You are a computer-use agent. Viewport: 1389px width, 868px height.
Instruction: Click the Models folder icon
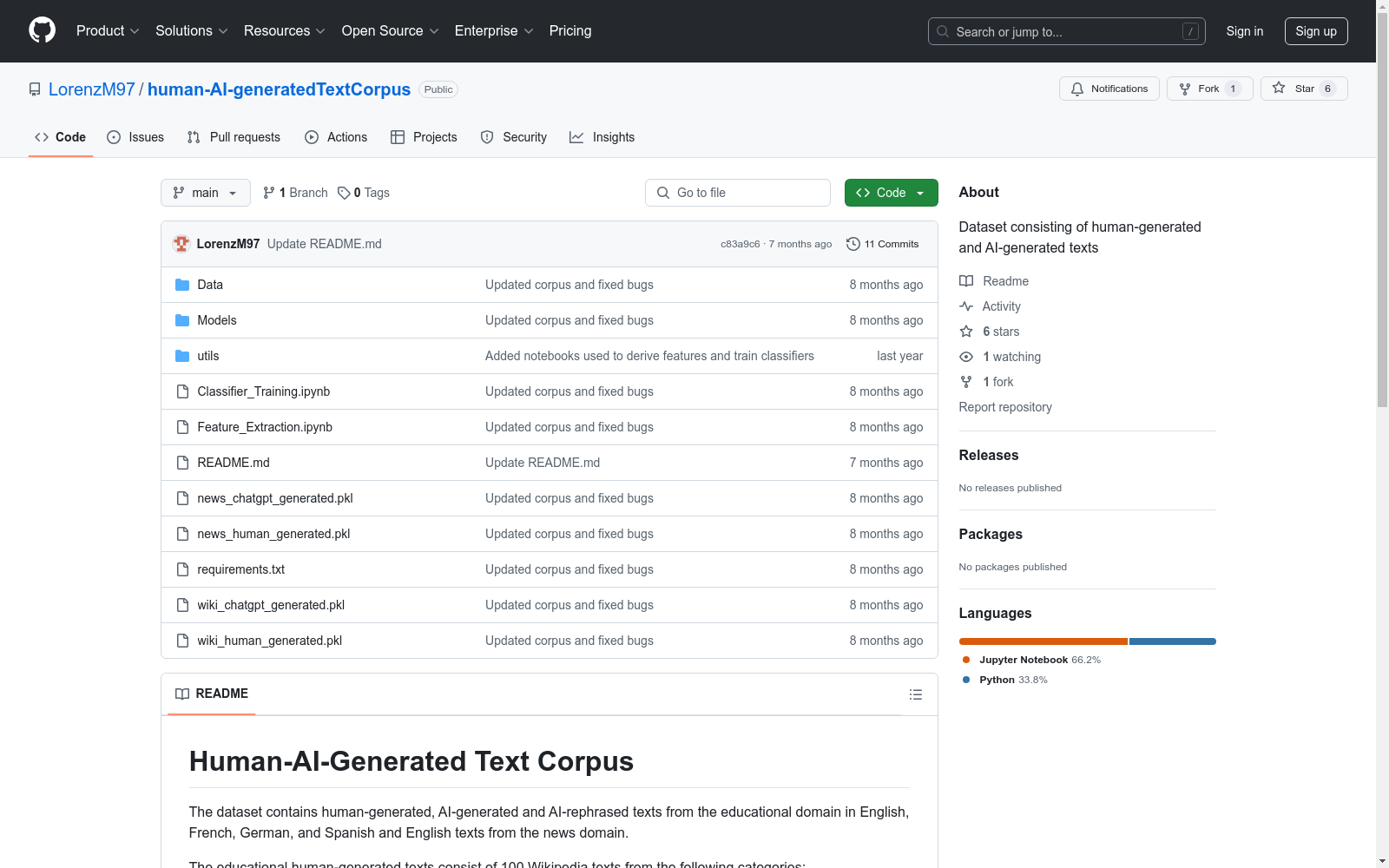182,320
